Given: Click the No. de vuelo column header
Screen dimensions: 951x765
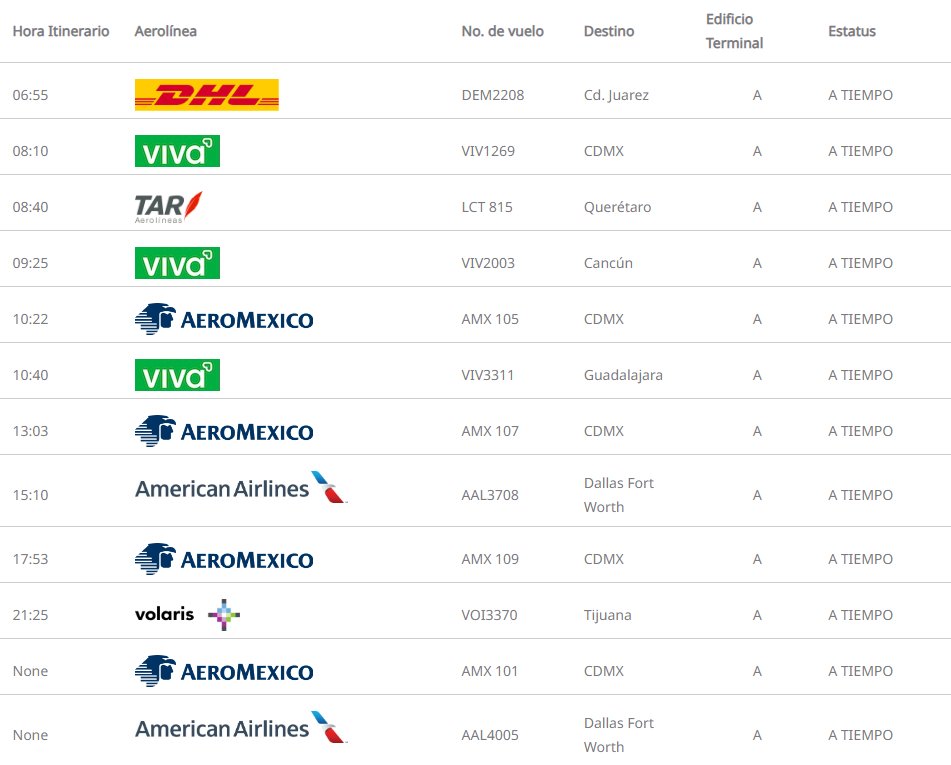Looking at the screenshot, I should [x=503, y=31].
